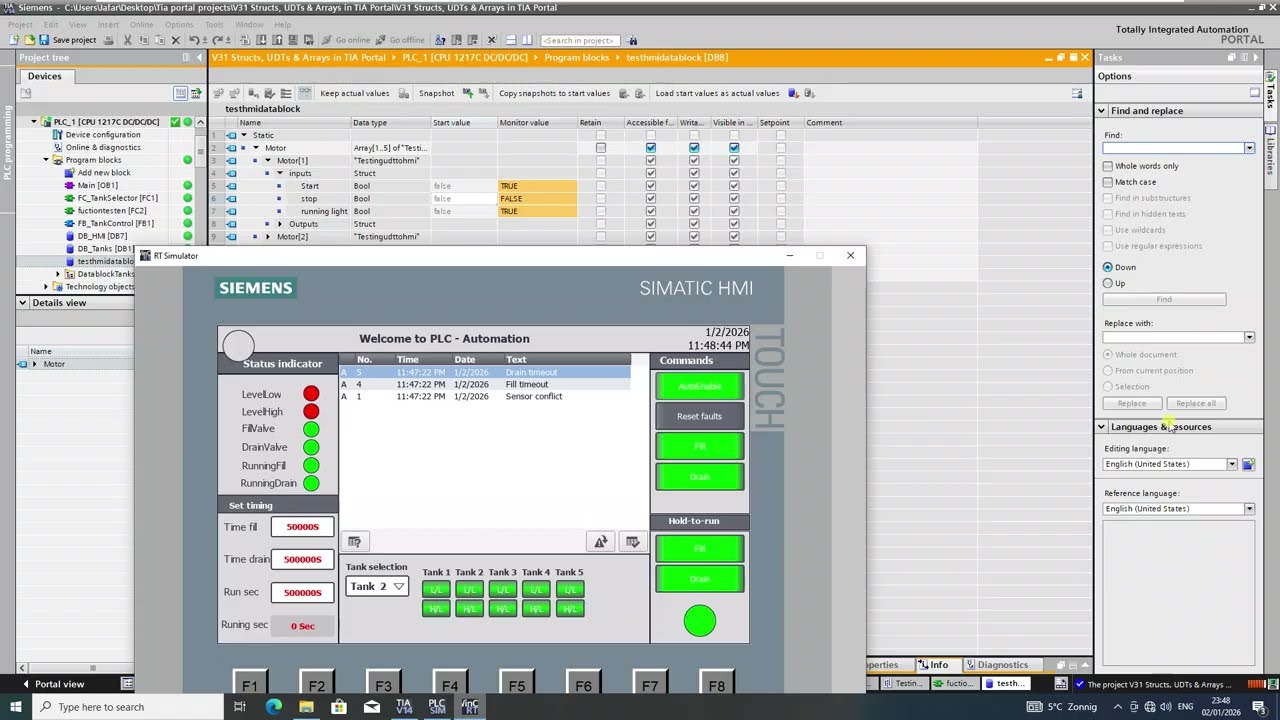Screen dimensions: 1280x720
Task: Click the Time fill input field in HMI
Action: [302, 527]
